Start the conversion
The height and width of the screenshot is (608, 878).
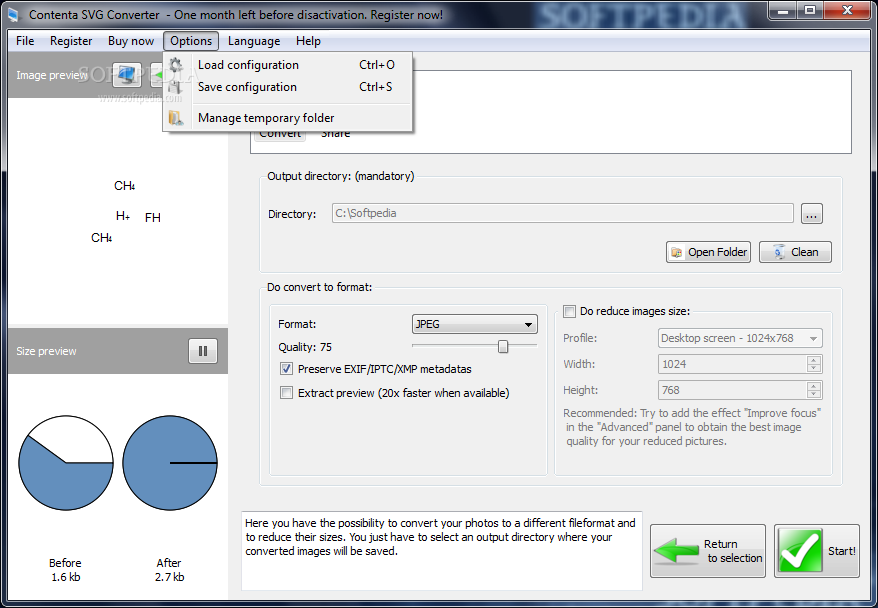click(816, 551)
